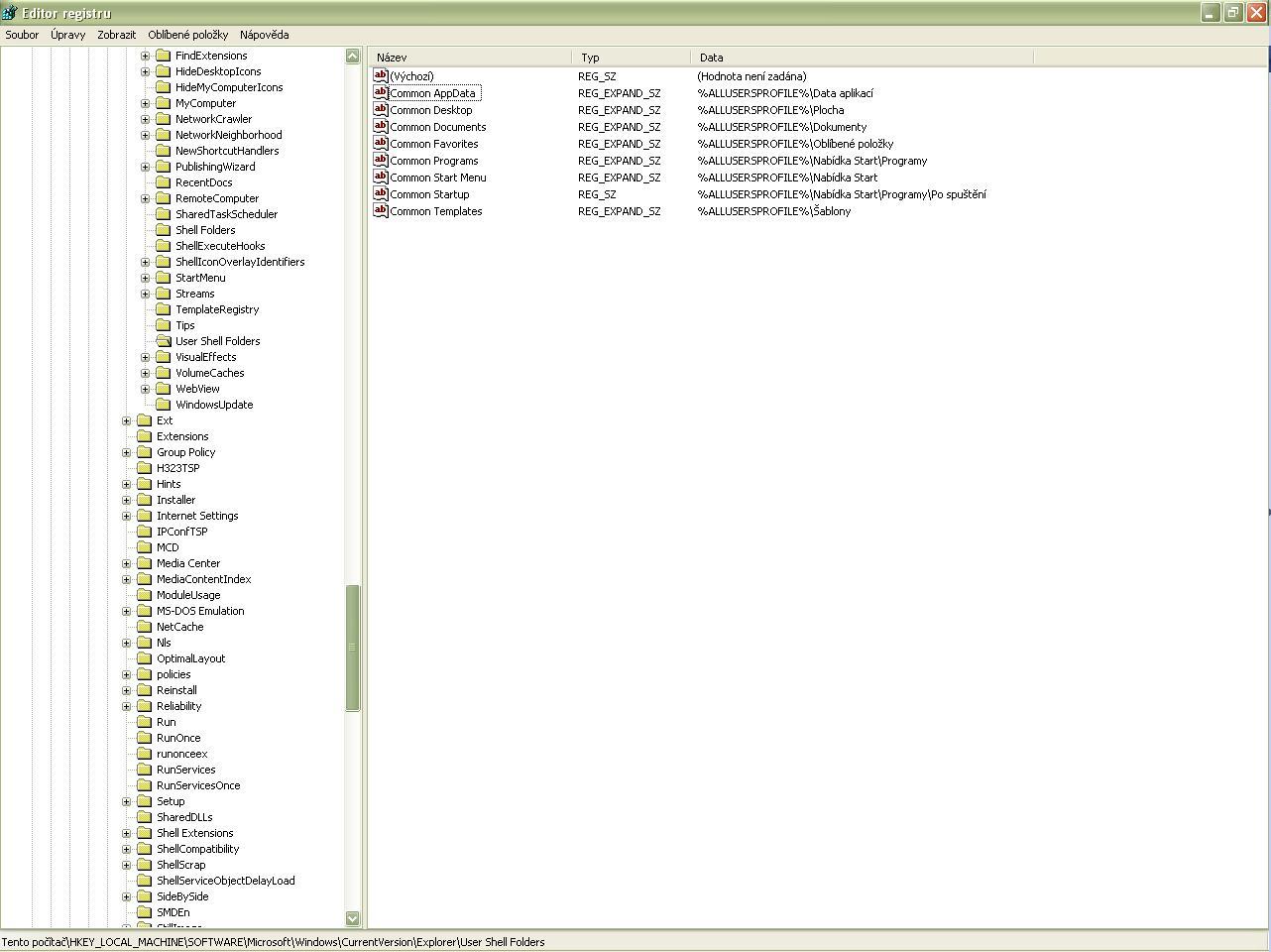Click the OptimalLayout folder icon
The height and width of the screenshot is (952, 1271).
(x=145, y=658)
